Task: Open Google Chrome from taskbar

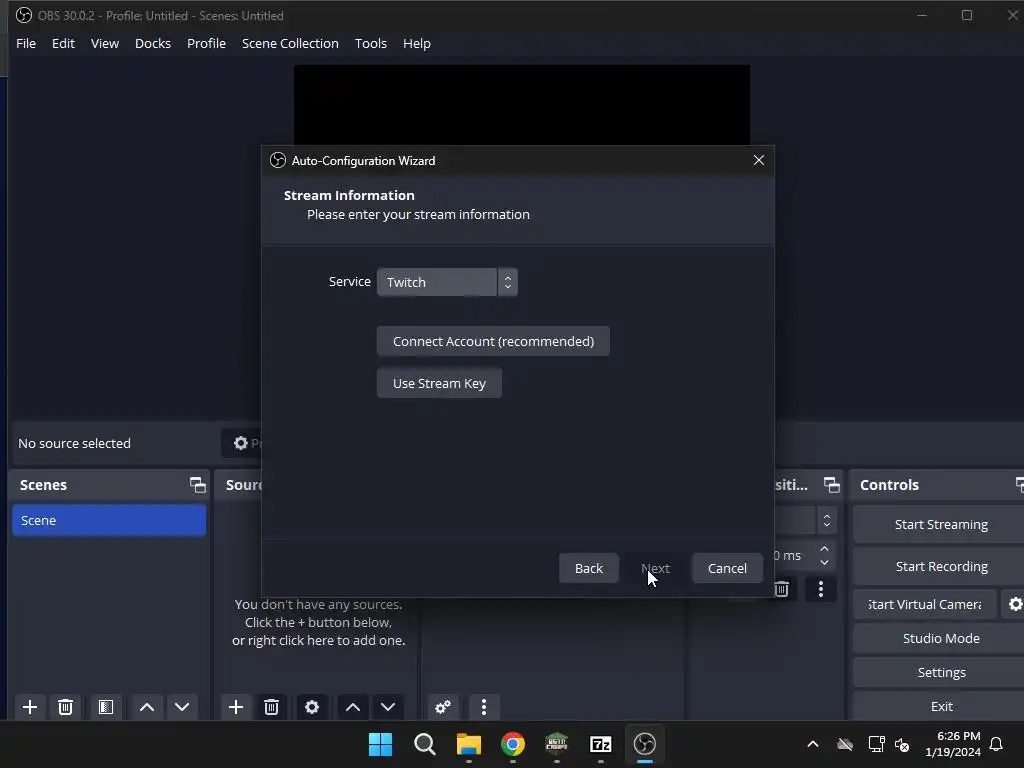Action: coord(513,744)
